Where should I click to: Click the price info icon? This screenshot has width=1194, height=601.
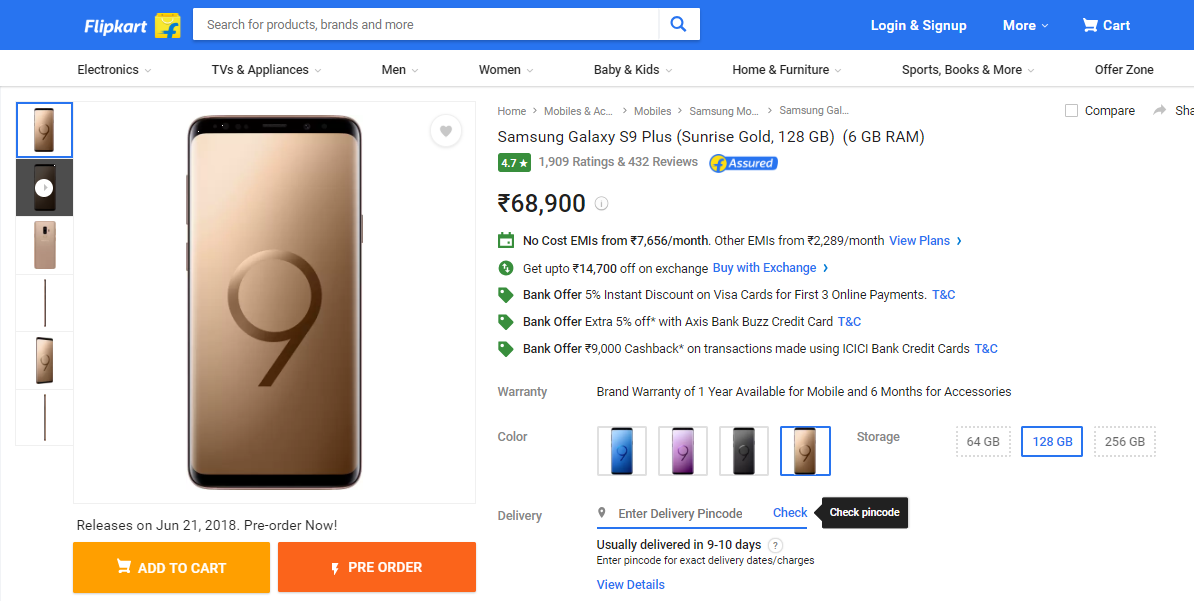point(601,204)
